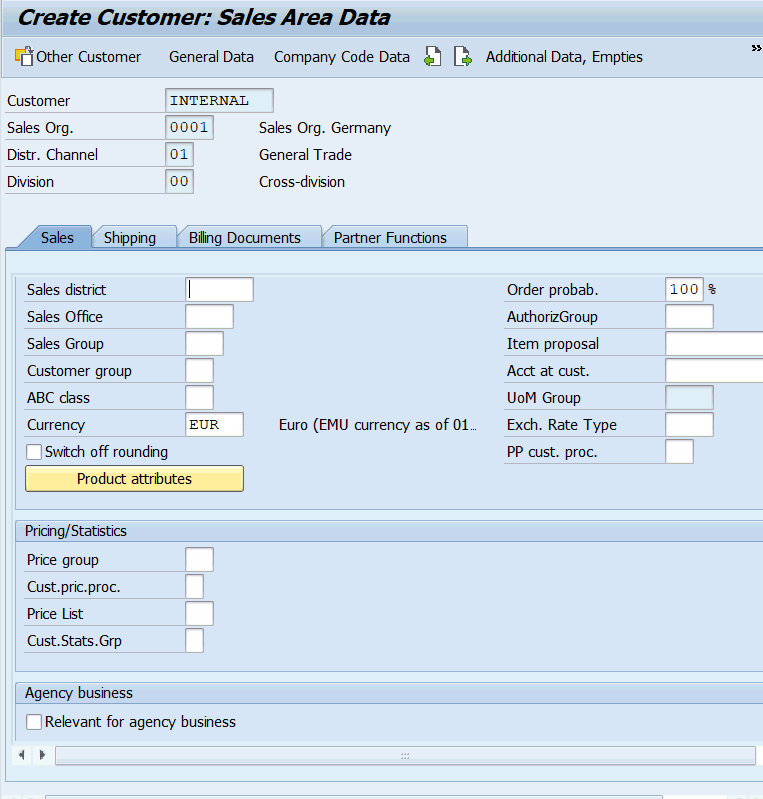This screenshot has width=763, height=799.
Task: Expand the toolbar overflow chevron
Action: [756, 48]
